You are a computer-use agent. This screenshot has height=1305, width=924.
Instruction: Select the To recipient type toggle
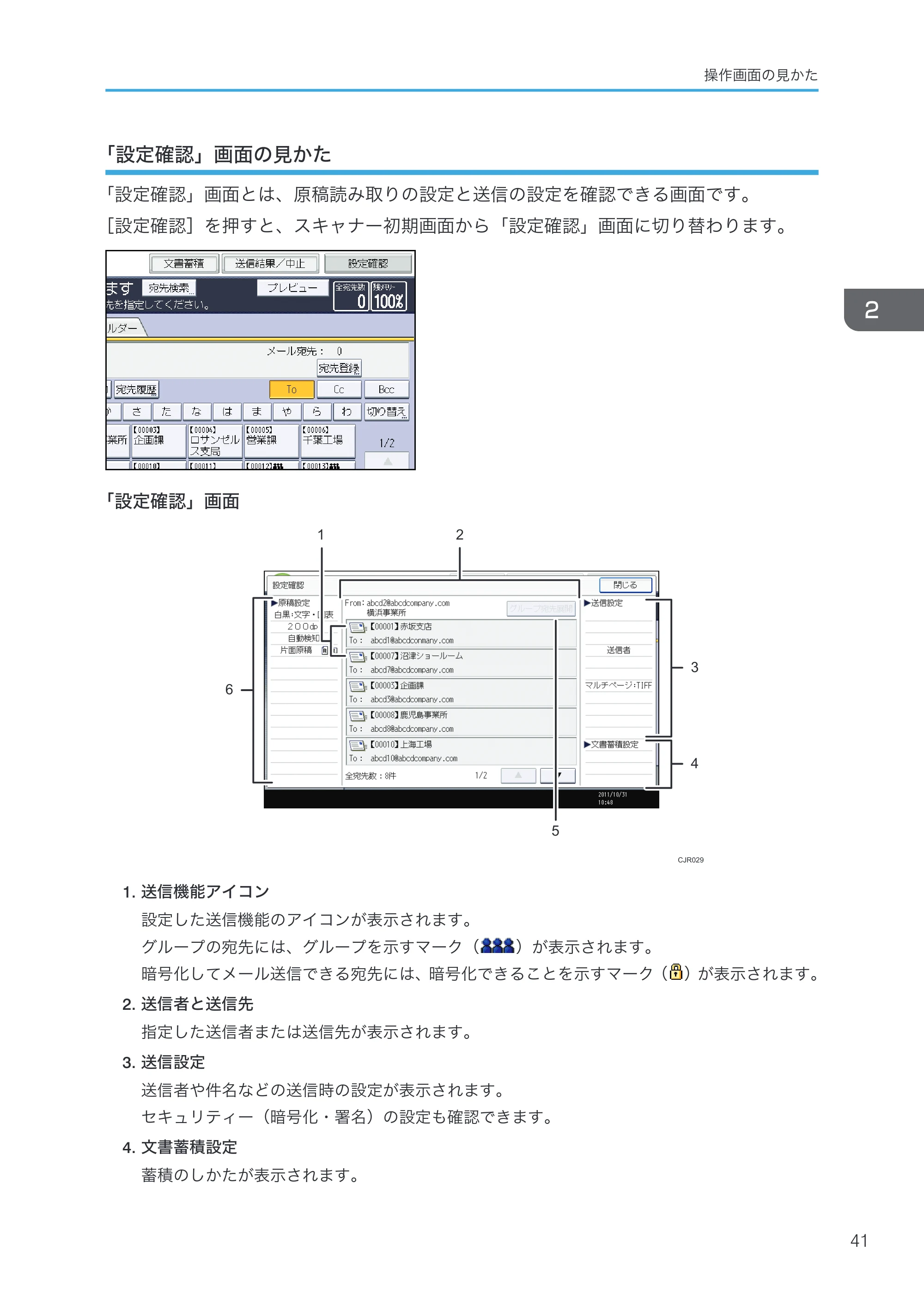tap(292, 390)
